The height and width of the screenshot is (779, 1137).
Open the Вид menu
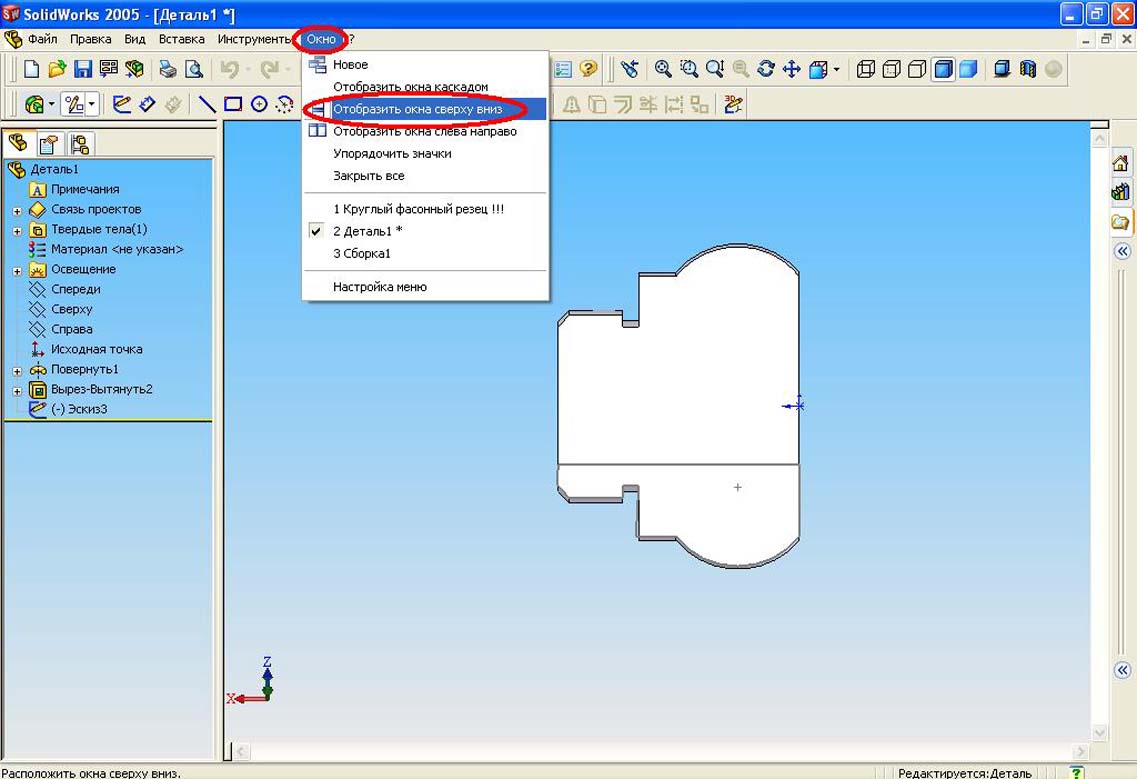pyautogui.click(x=135, y=39)
